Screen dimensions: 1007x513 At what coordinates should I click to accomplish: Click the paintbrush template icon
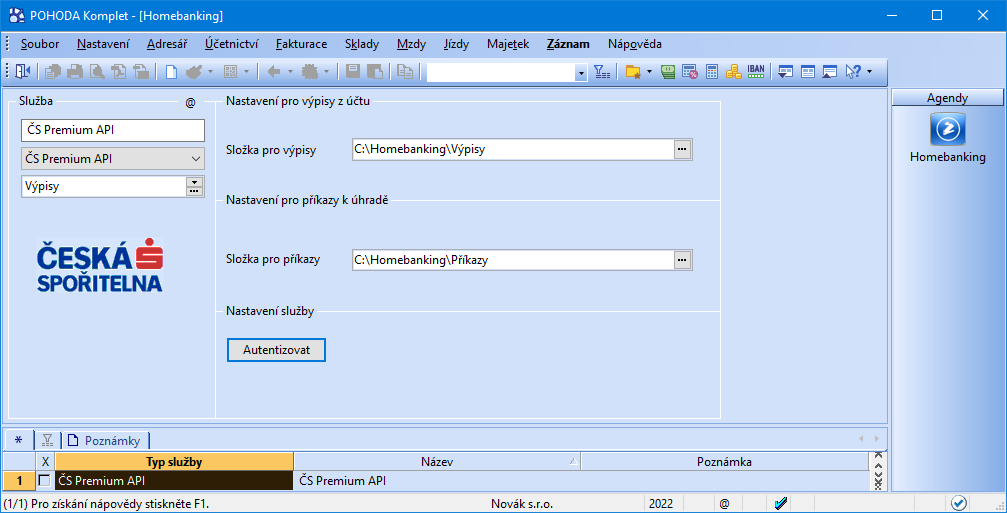[194, 72]
